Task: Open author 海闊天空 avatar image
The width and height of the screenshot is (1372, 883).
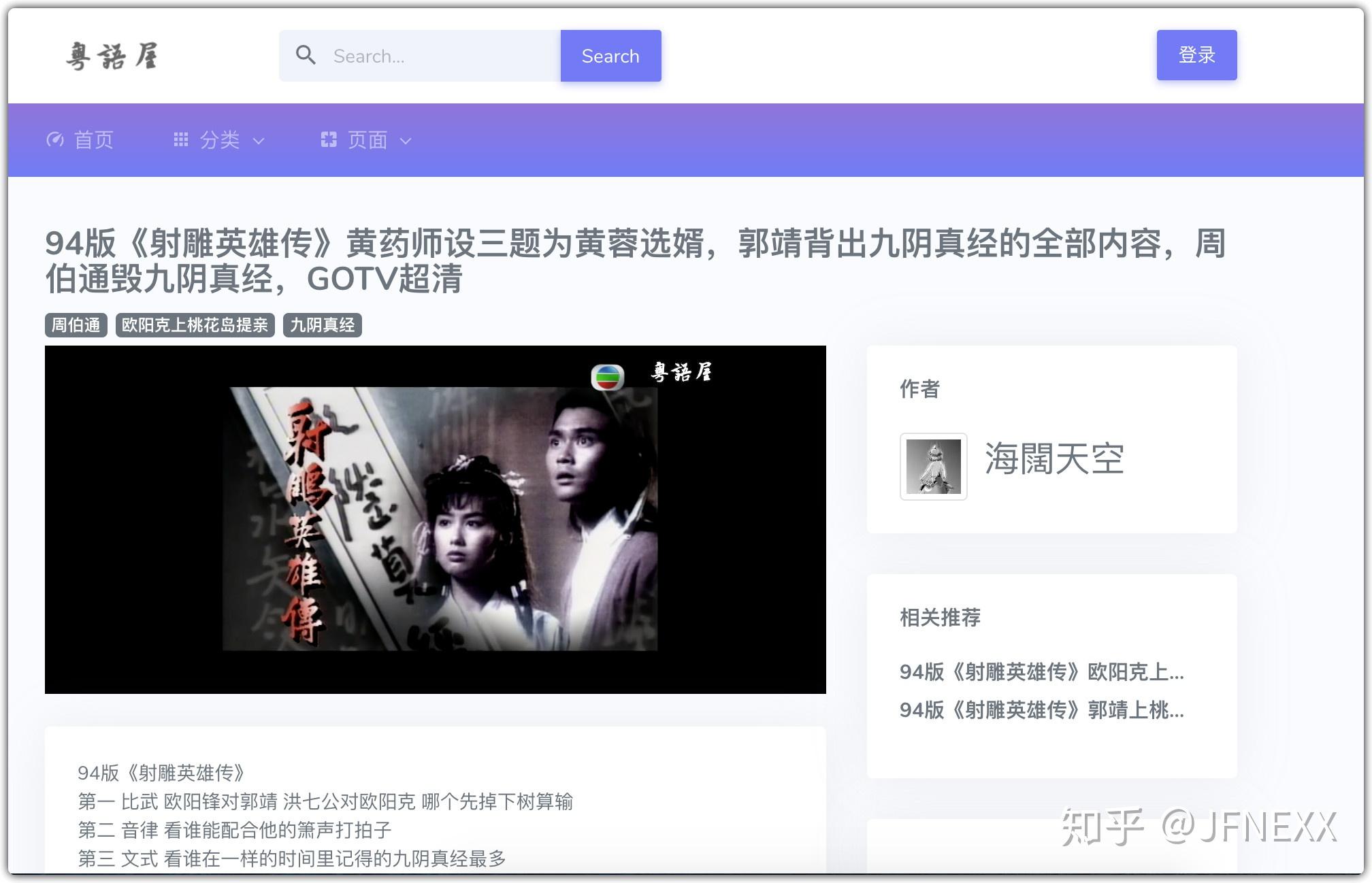Action: pos(933,467)
